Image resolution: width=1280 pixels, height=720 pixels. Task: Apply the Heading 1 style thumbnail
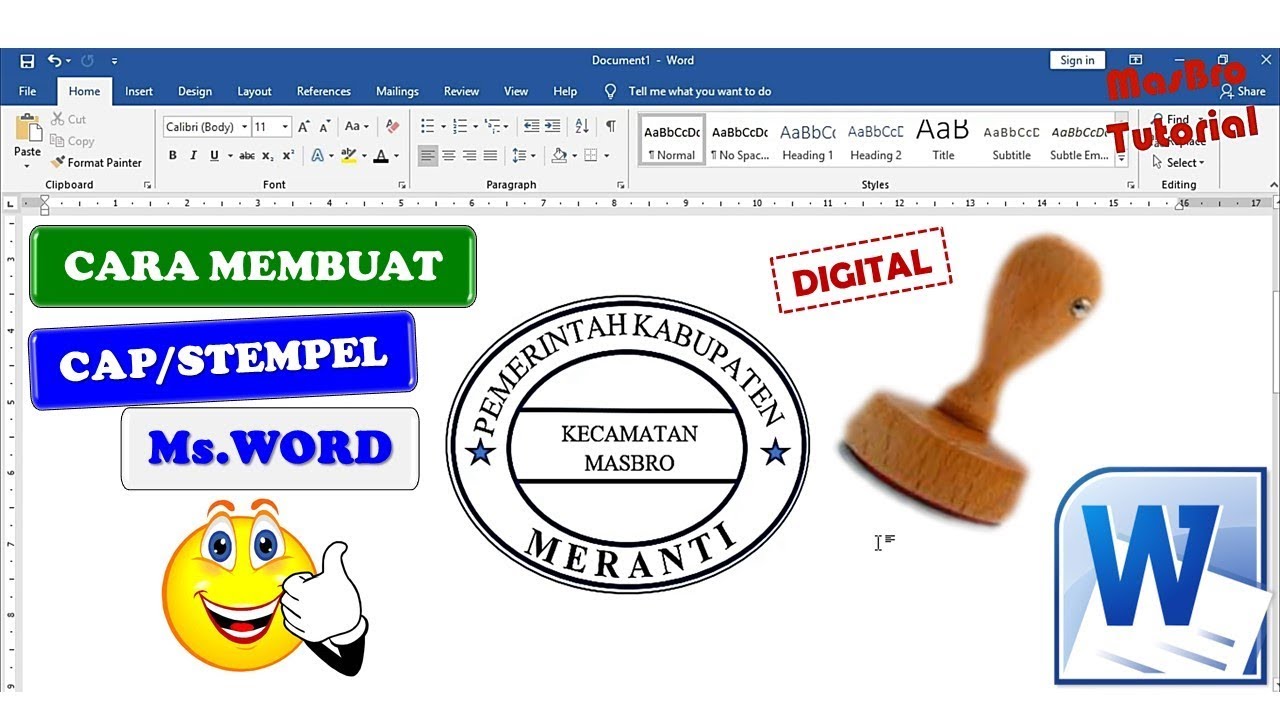807,141
